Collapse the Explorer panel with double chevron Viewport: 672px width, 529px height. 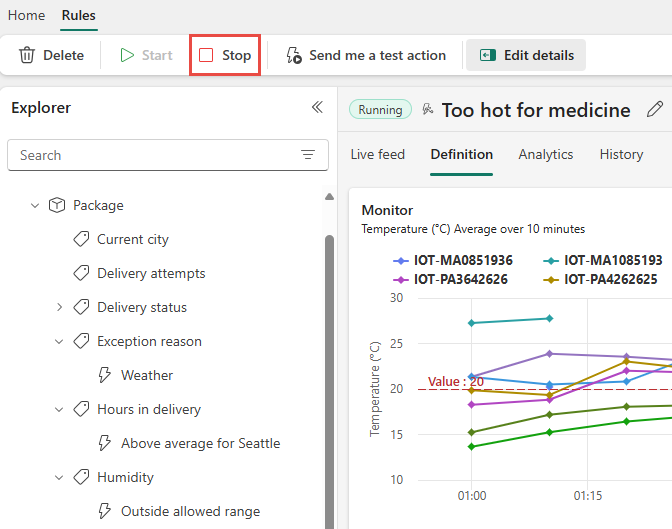(317, 107)
